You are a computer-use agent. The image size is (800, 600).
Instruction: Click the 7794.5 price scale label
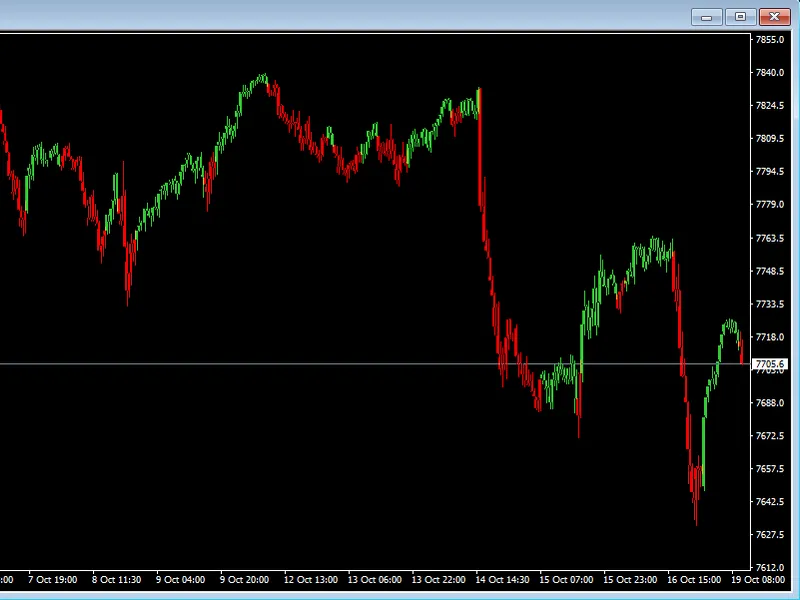769,171
